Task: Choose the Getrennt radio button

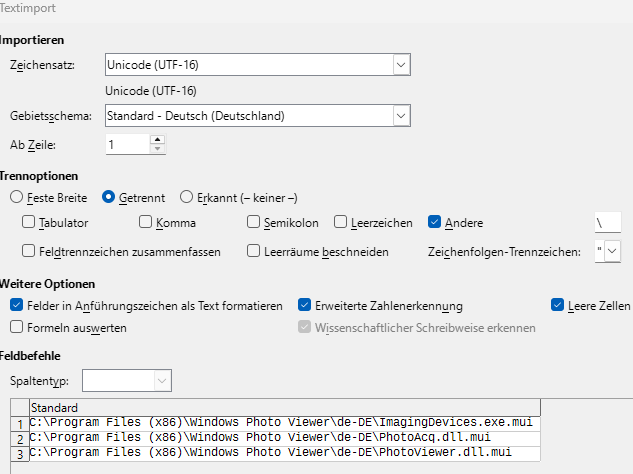Action: point(110,197)
